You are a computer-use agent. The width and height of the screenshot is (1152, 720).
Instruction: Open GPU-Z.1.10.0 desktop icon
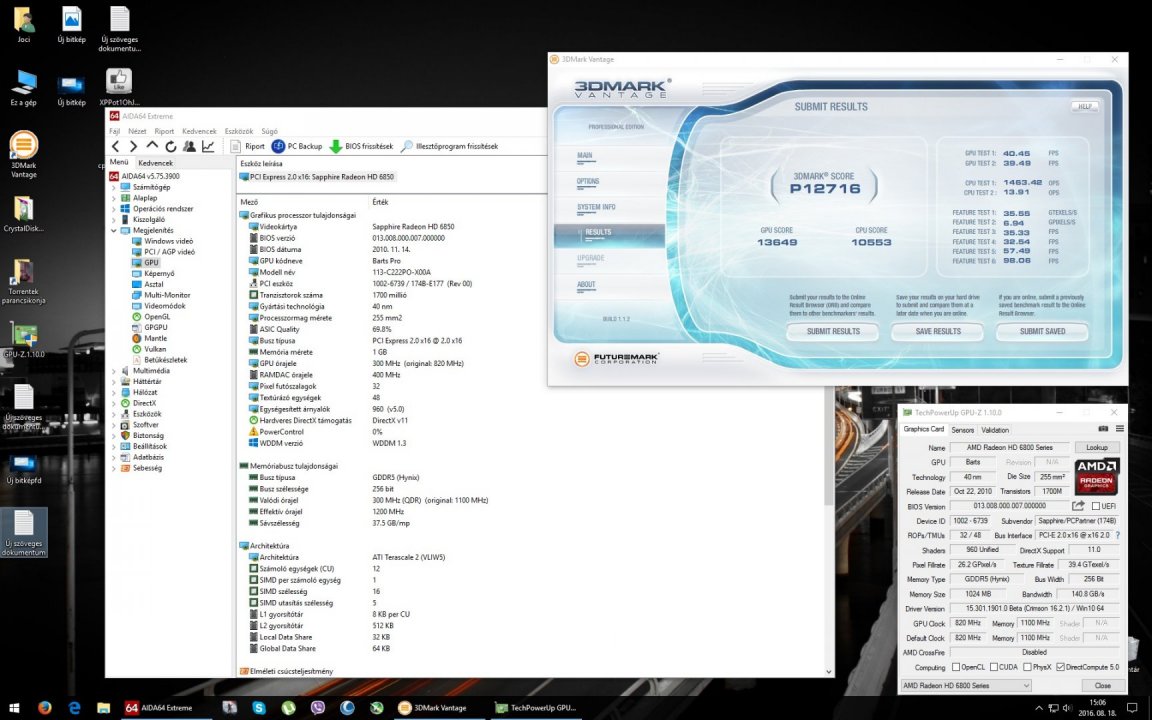click(x=24, y=339)
